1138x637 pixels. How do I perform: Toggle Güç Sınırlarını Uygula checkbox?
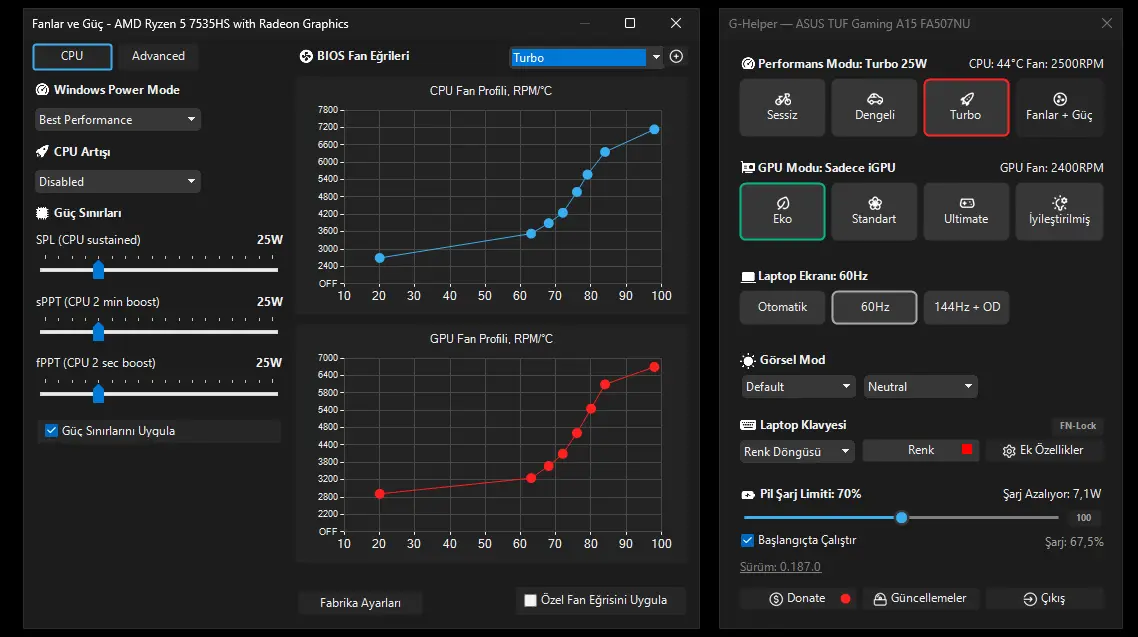pyautogui.click(x=52, y=431)
